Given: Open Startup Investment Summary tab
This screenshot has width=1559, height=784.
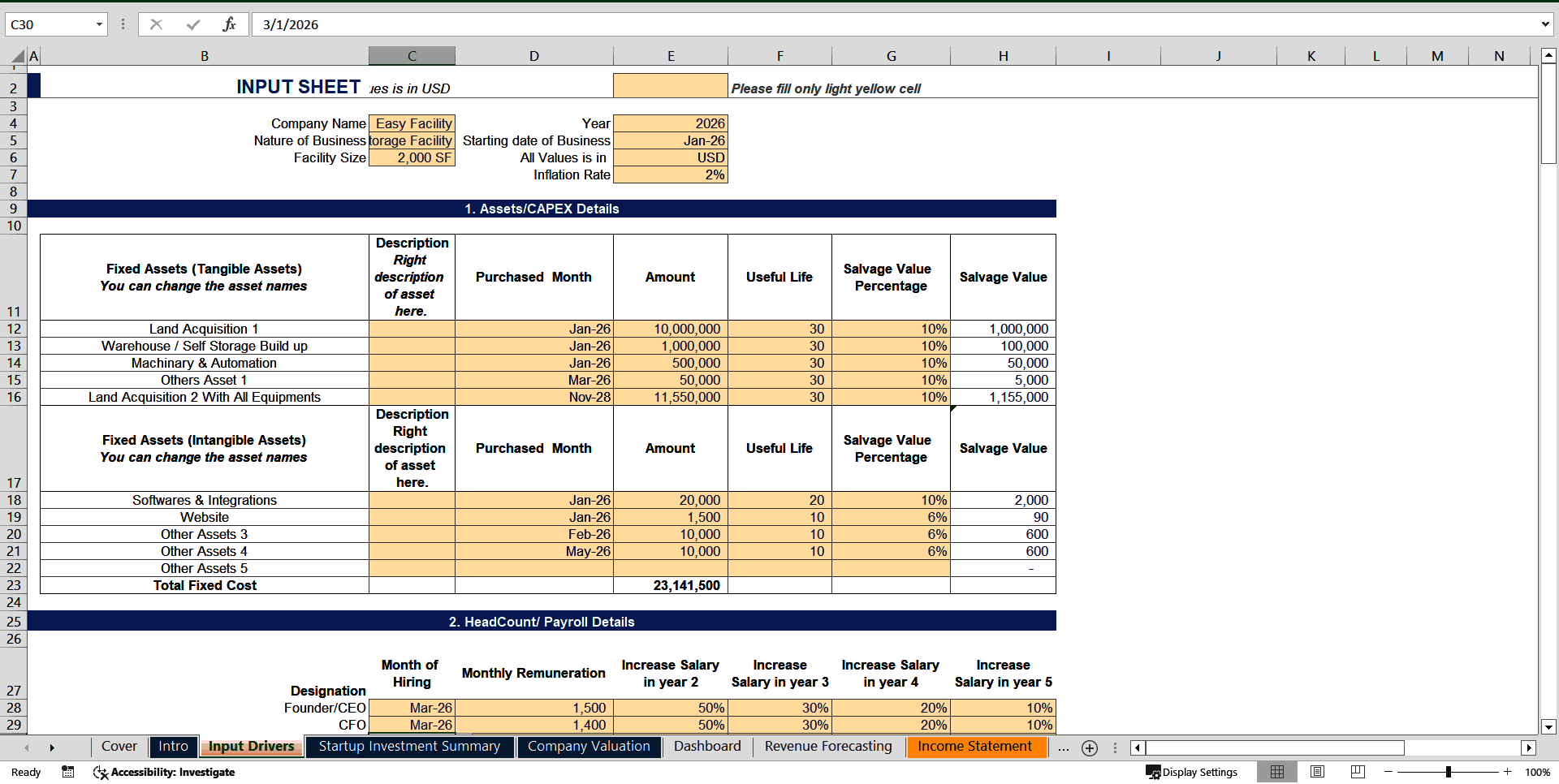Looking at the screenshot, I should coord(409,747).
